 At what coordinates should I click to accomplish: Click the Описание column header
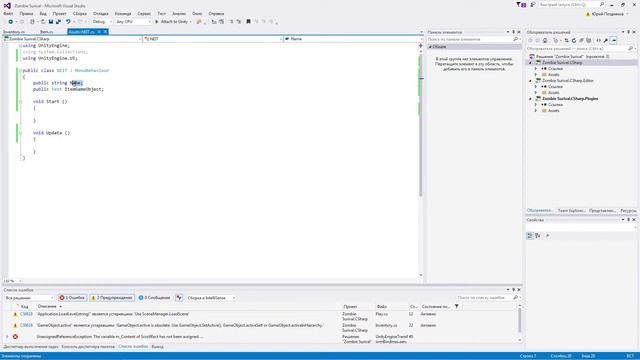tap(47, 306)
